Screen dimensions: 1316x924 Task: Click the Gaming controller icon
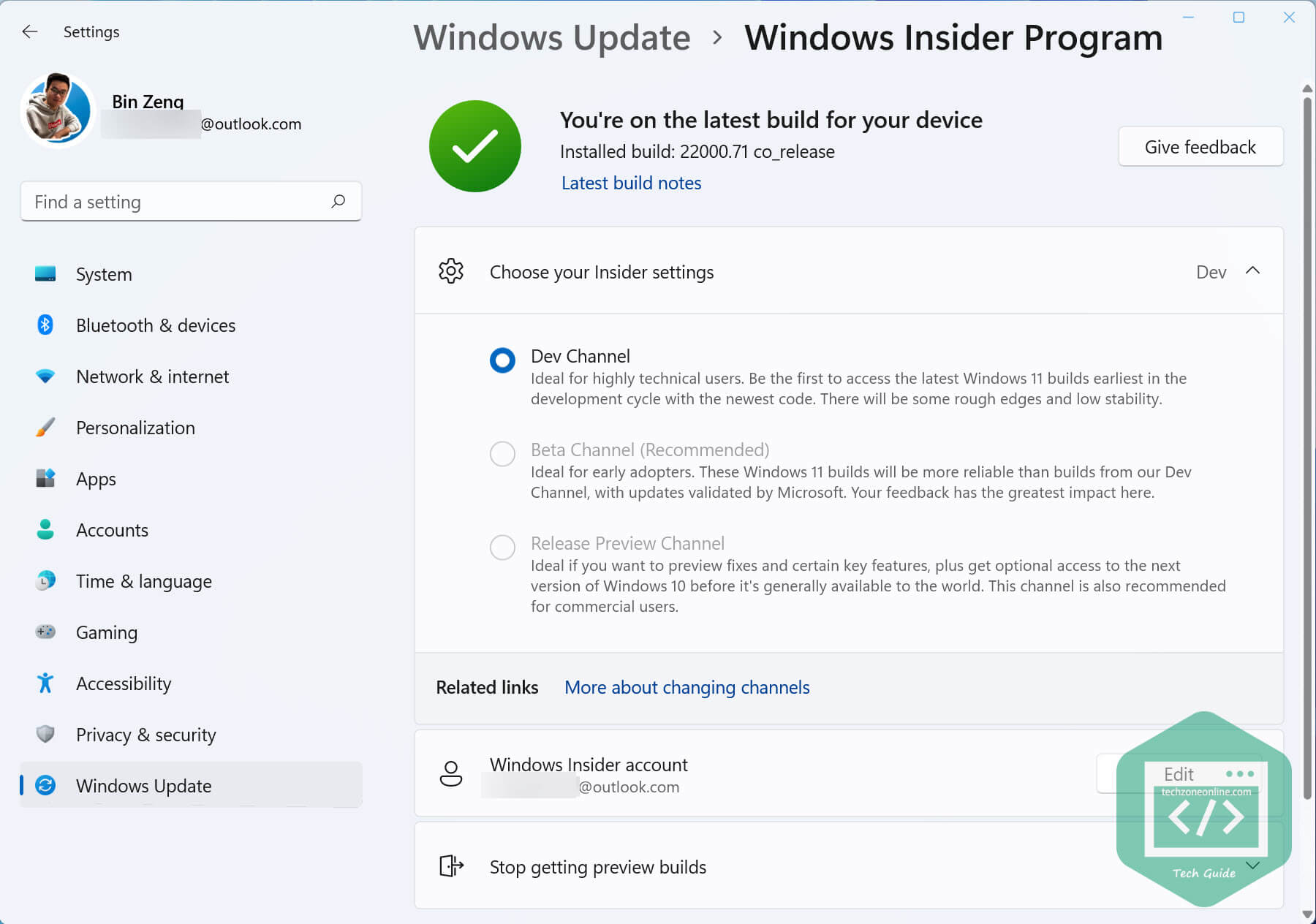tap(45, 632)
